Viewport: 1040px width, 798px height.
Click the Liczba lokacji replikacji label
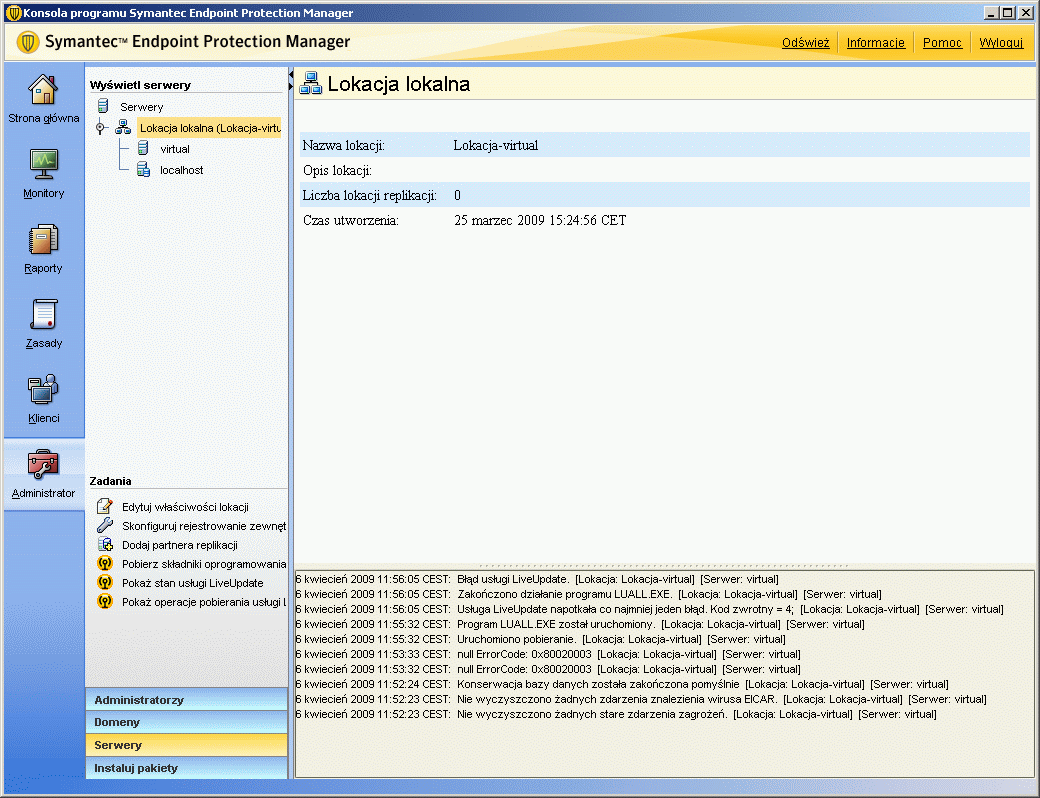coord(369,195)
